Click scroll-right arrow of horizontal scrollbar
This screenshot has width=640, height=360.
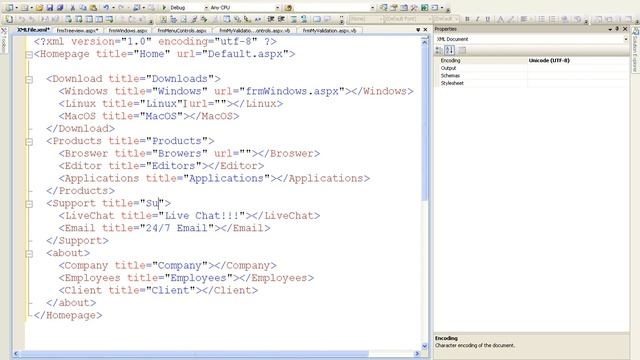(x=417, y=353)
